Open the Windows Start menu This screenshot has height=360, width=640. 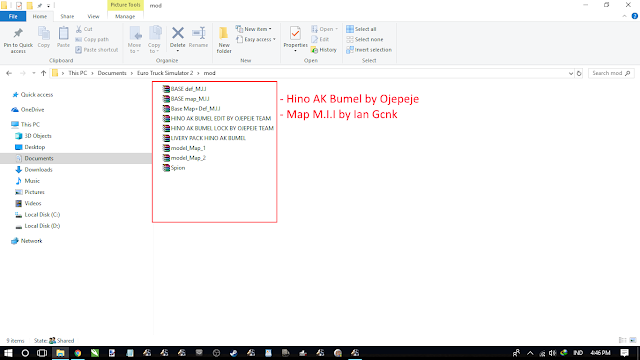[x=8, y=353]
